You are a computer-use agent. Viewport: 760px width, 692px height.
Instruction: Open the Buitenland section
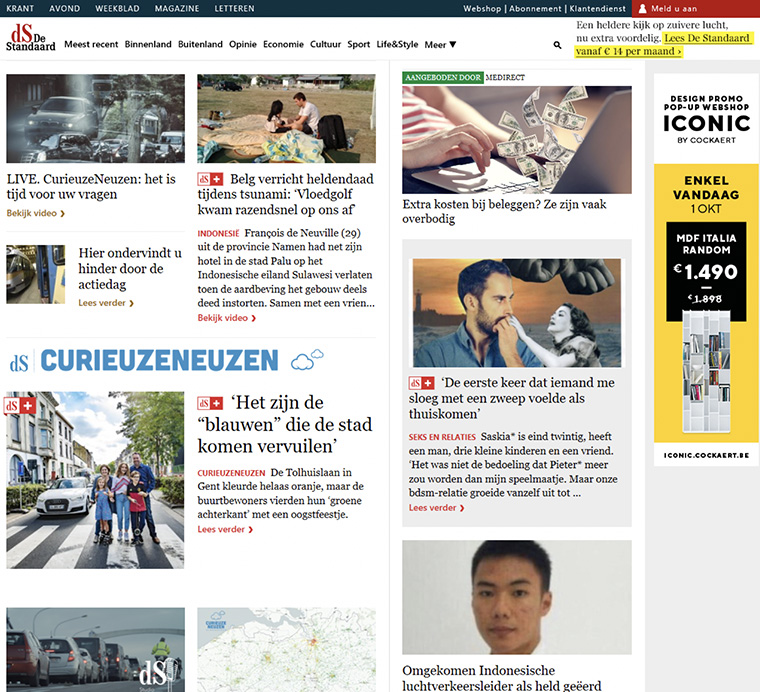click(200, 44)
